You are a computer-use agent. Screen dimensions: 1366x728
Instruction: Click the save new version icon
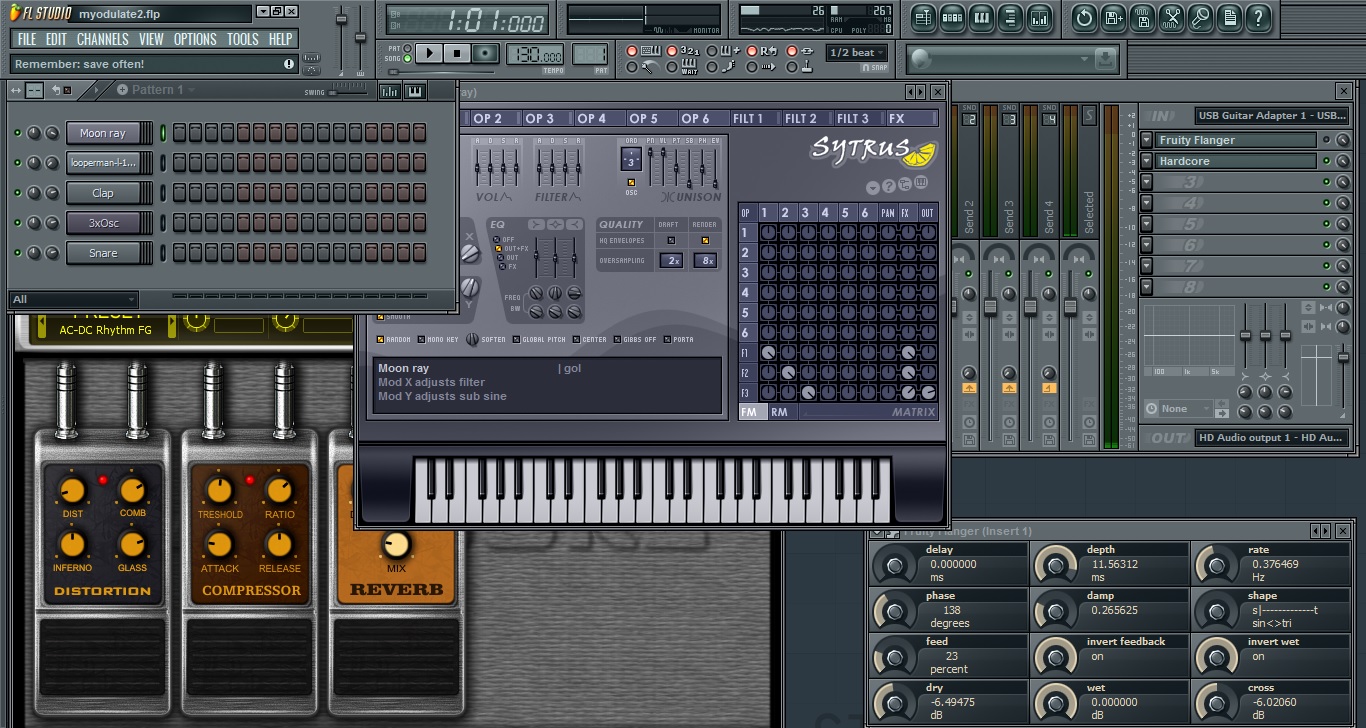[1113, 17]
